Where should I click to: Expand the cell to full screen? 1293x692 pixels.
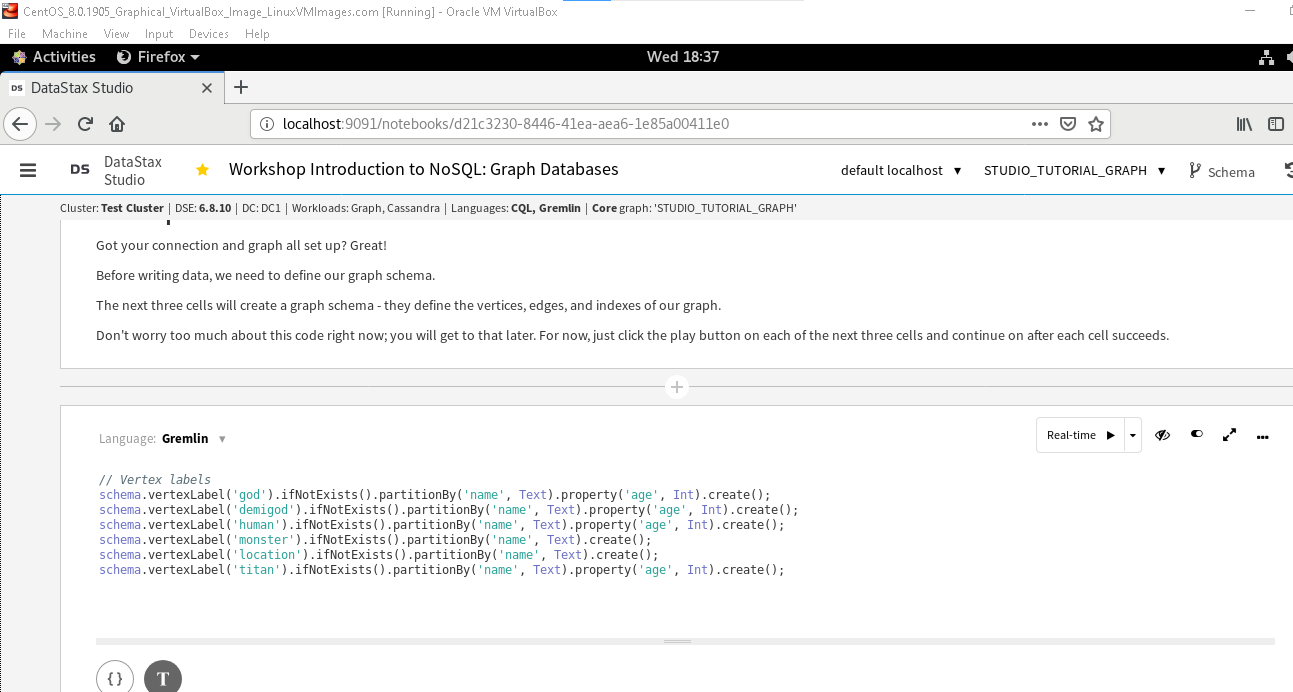(x=1229, y=435)
